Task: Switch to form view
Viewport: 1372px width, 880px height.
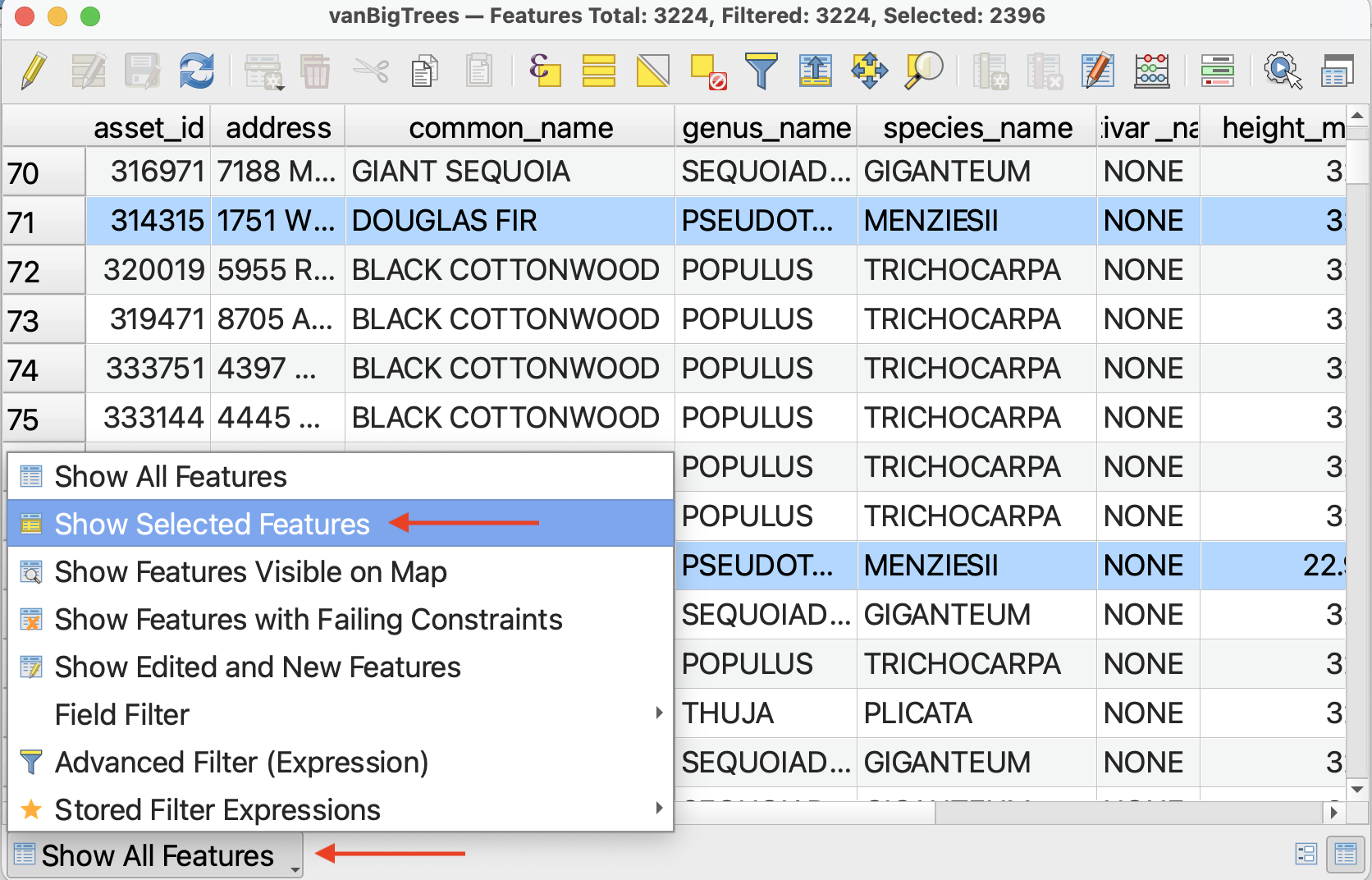Action: (1306, 854)
